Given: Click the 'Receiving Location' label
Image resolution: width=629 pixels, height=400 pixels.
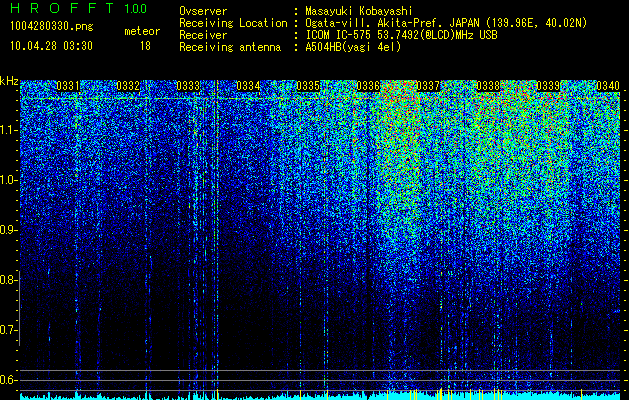Looking at the screenshot, I should [233, 23].
